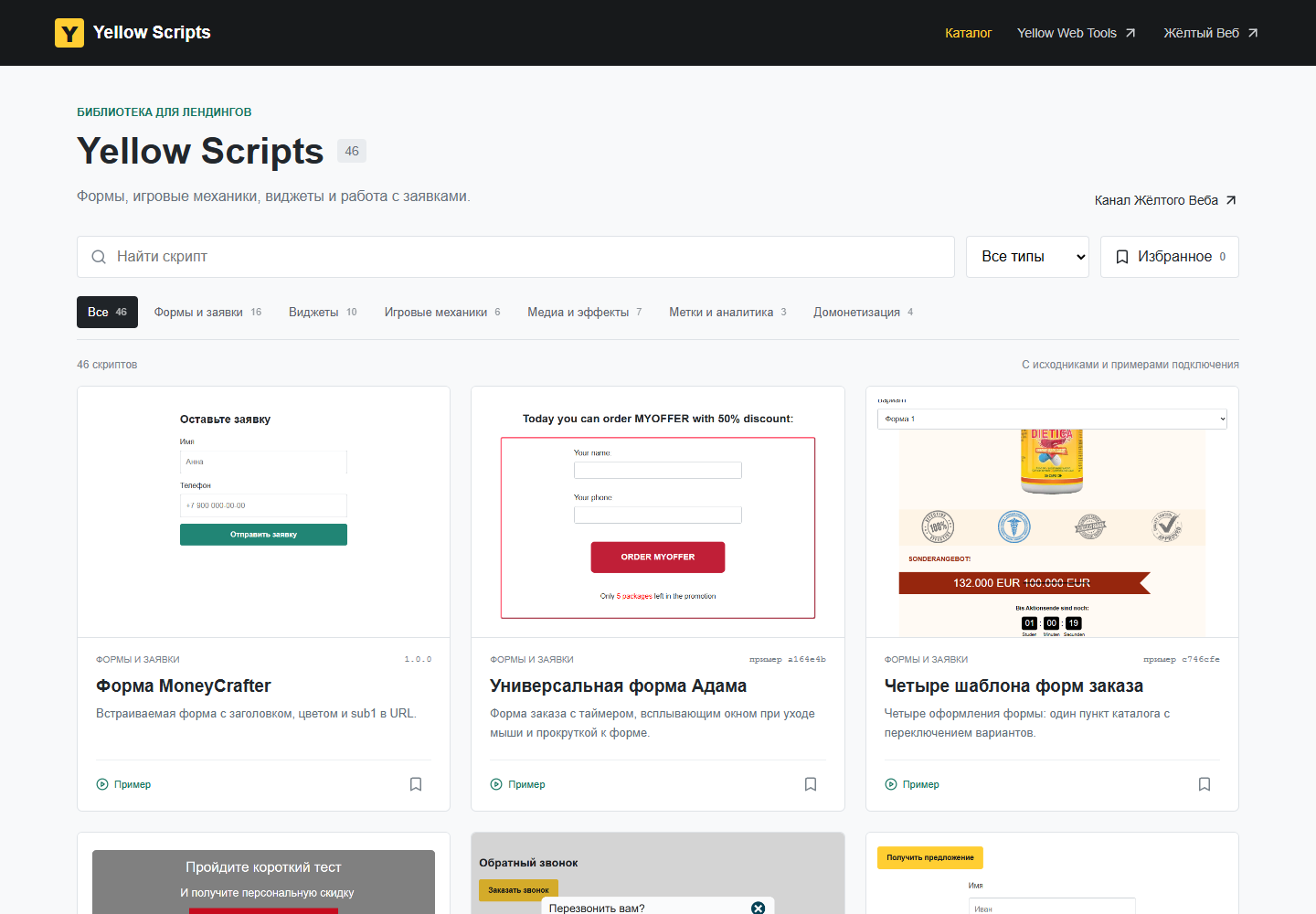Viewport: 1316px width, 914px height.
Task: Close the Перезвонить вам popup
Action: (758, 908)
